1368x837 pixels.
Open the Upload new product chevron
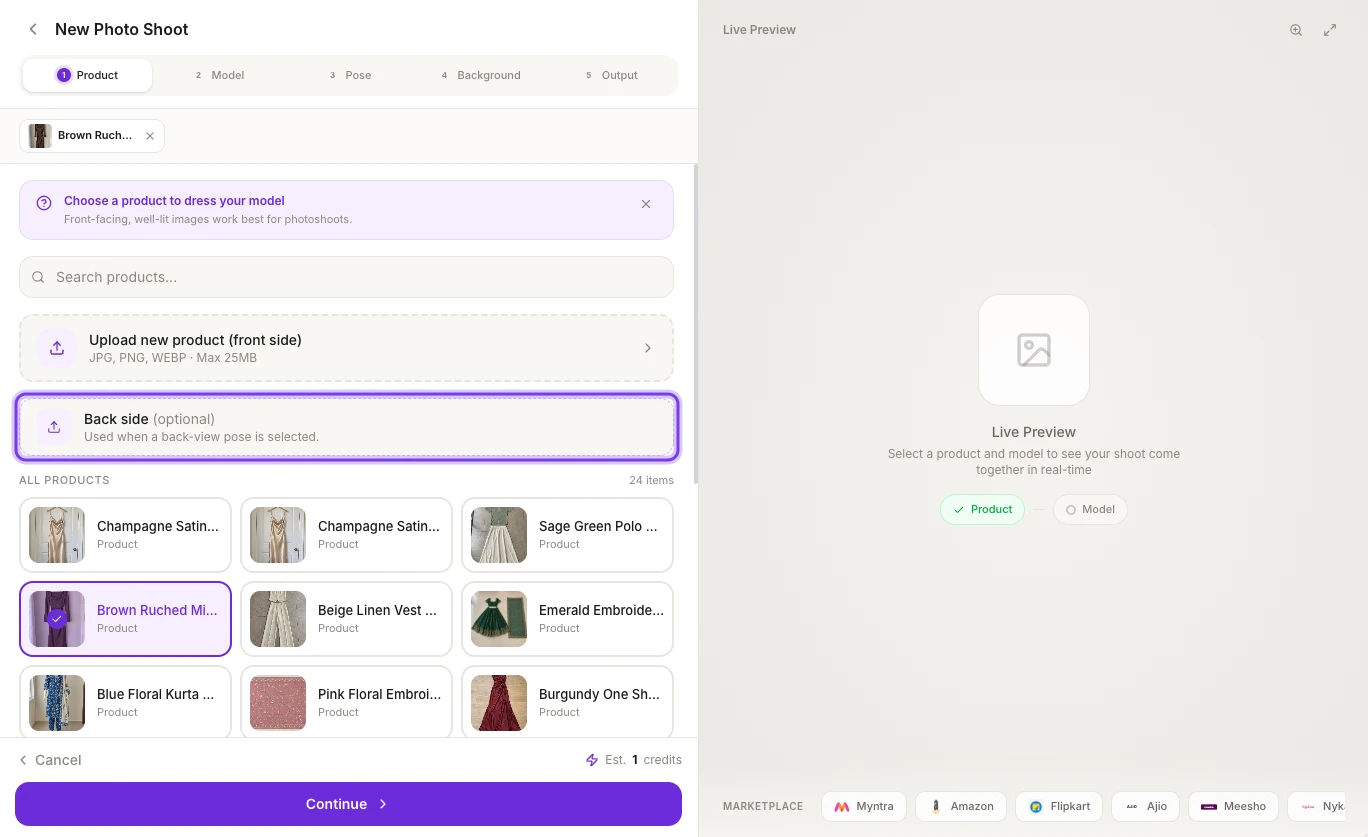tap(648, 348)
